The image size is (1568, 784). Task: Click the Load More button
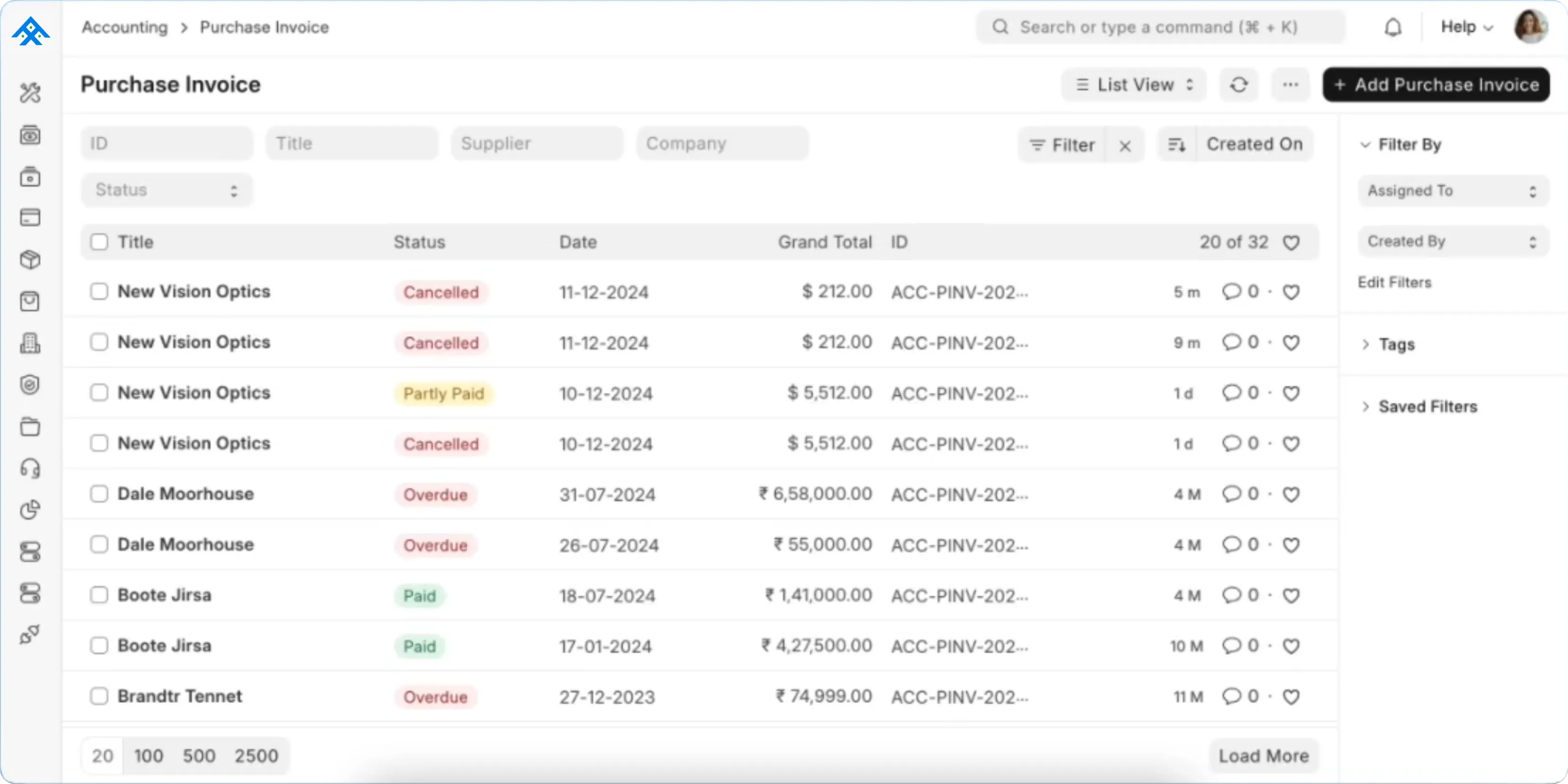click(x=1263, y=755)
